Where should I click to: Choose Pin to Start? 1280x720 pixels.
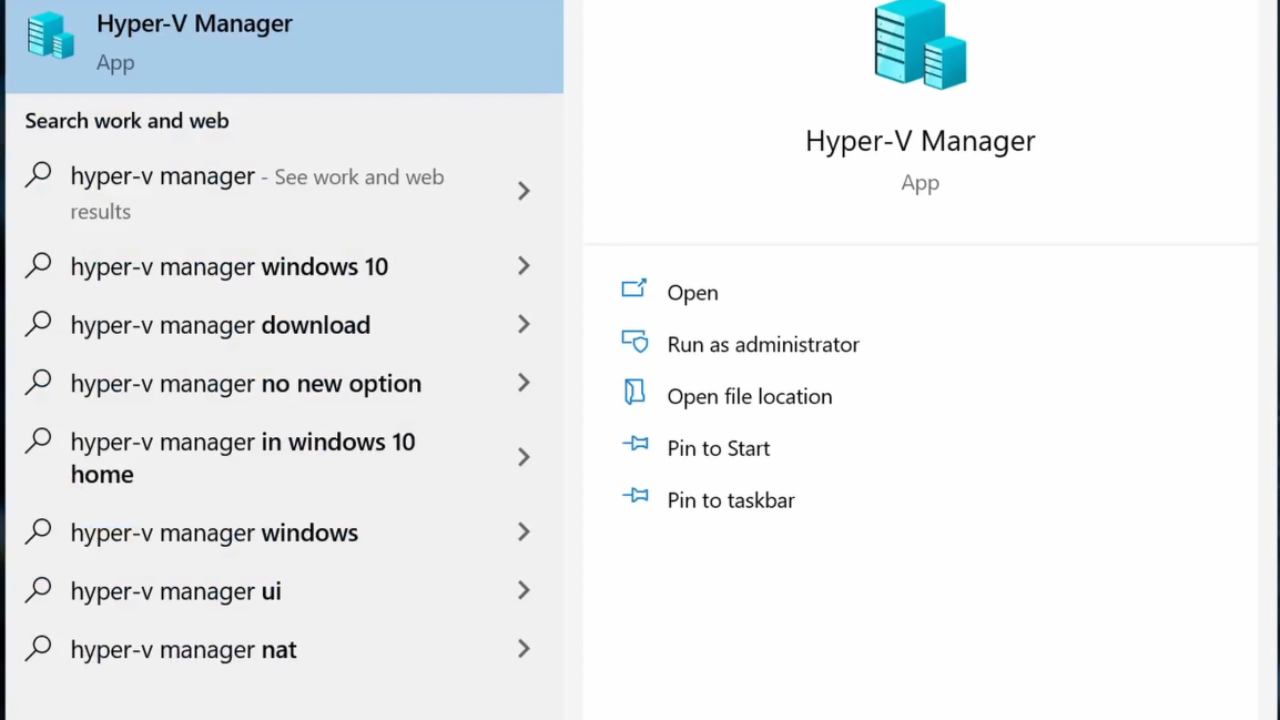(718, 448)
